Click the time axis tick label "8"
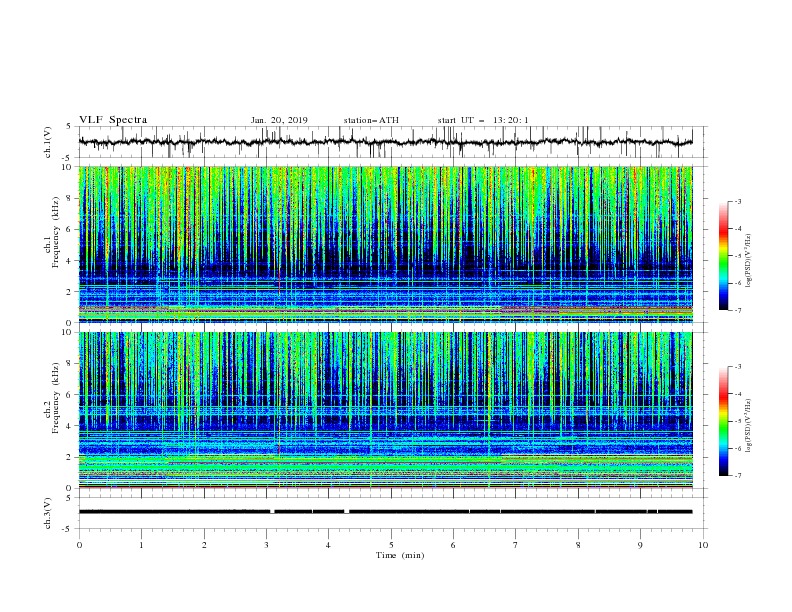This screenshot has height=612, width=792. click(578, 545)
